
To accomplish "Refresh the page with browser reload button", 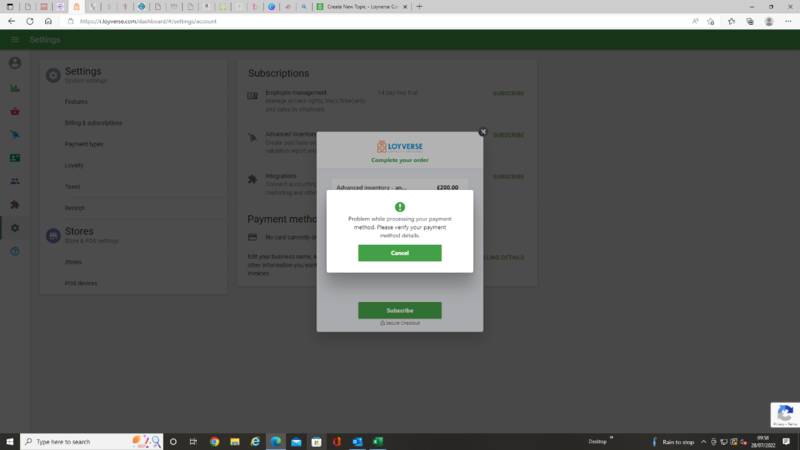I will [30, 21].
